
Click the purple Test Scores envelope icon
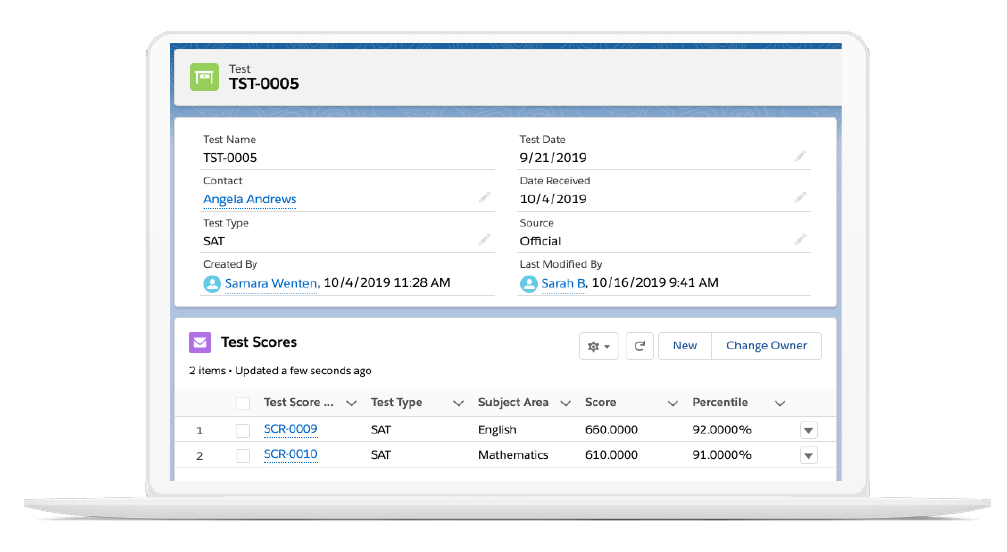tap(201, 343)
